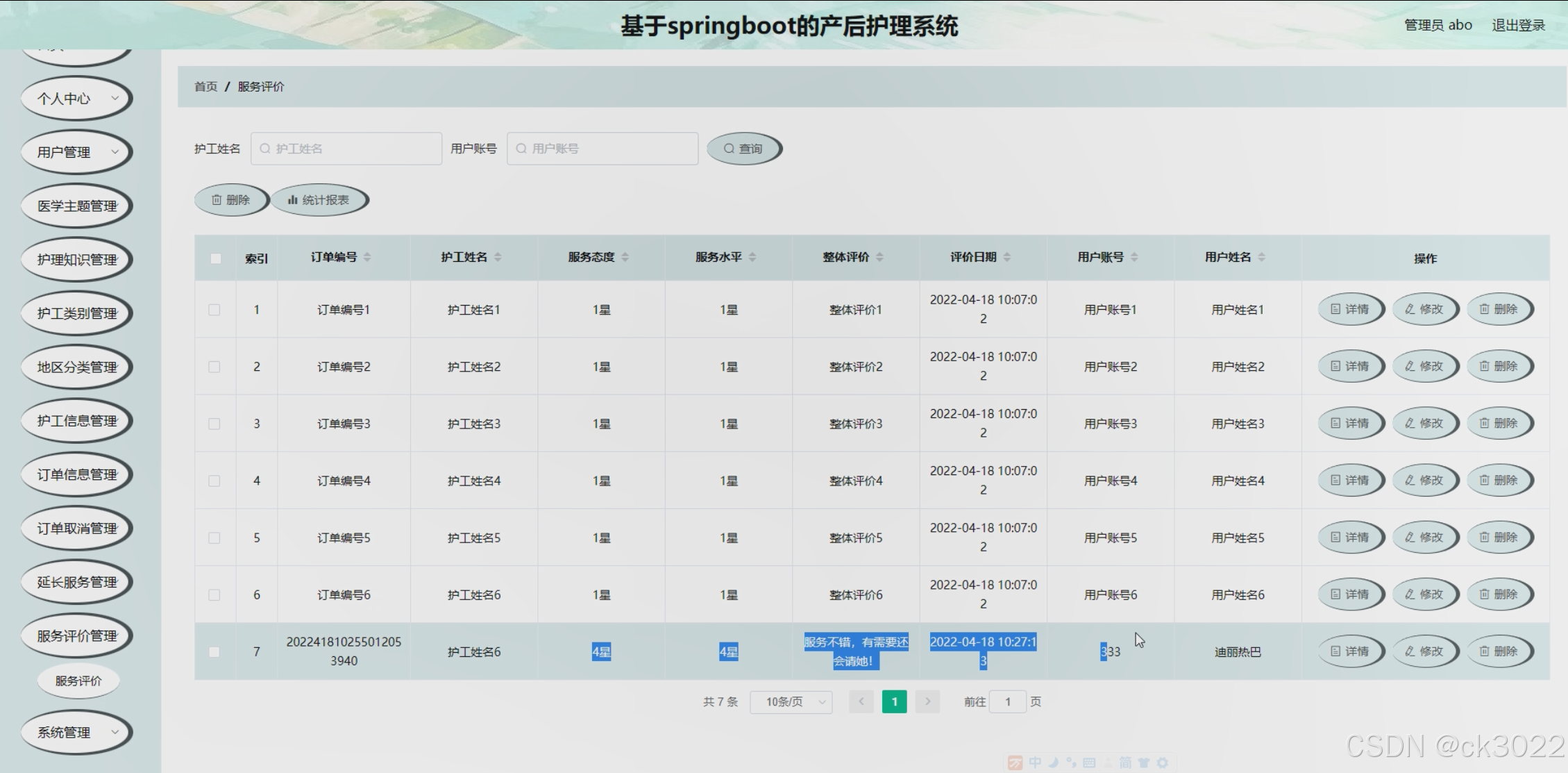
Task: Sort by 订单编号 column arrows
Action: pos(367,258)
